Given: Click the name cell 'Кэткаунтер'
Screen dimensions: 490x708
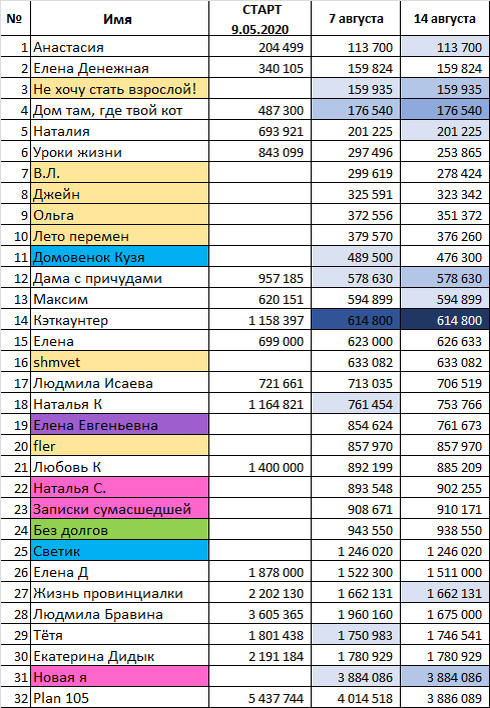Looking at the screenshot, I should [x=119, y=320].
